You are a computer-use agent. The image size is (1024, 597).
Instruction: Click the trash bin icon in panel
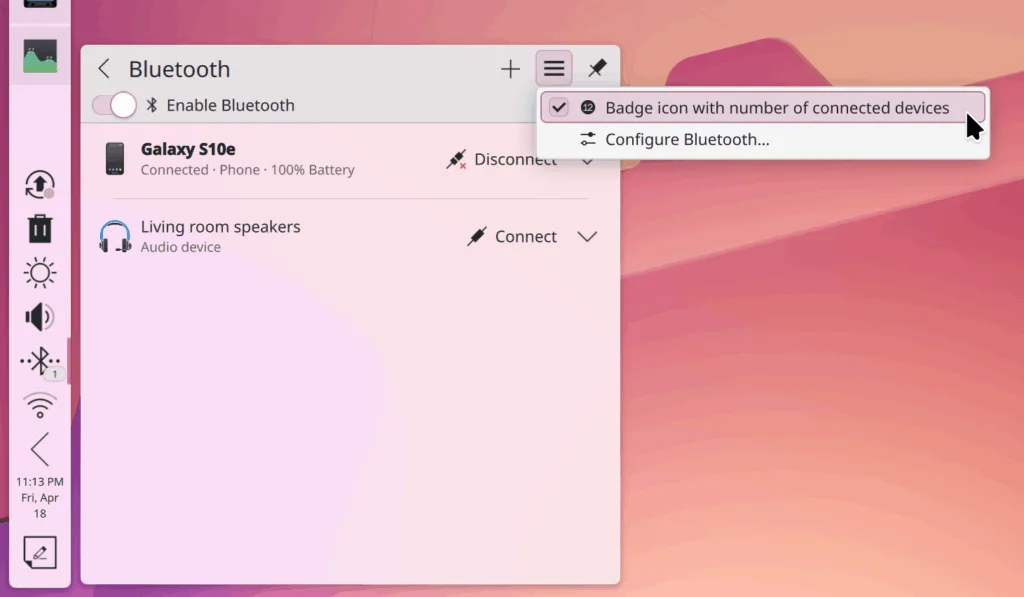(x=40, y=229)
